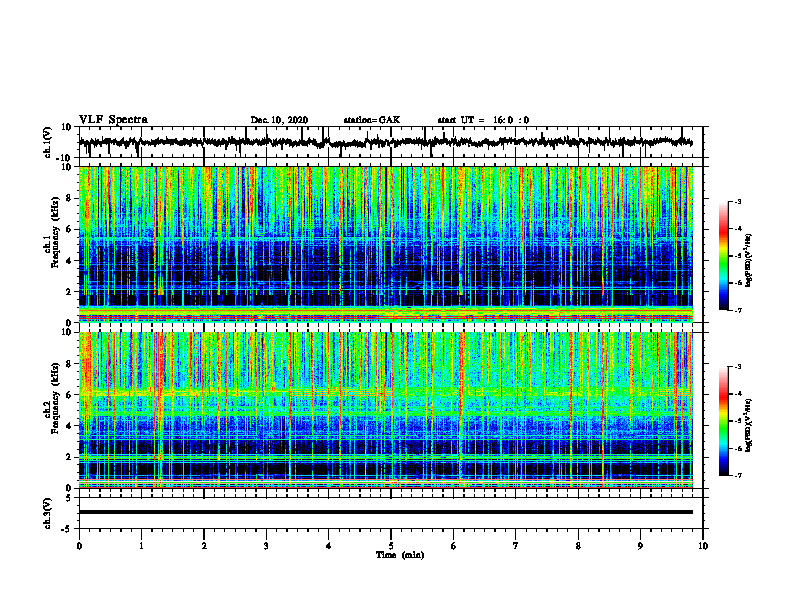Click the 'start UT = 16:0 :0' text

pyautogui.click(x=483, y=120)
